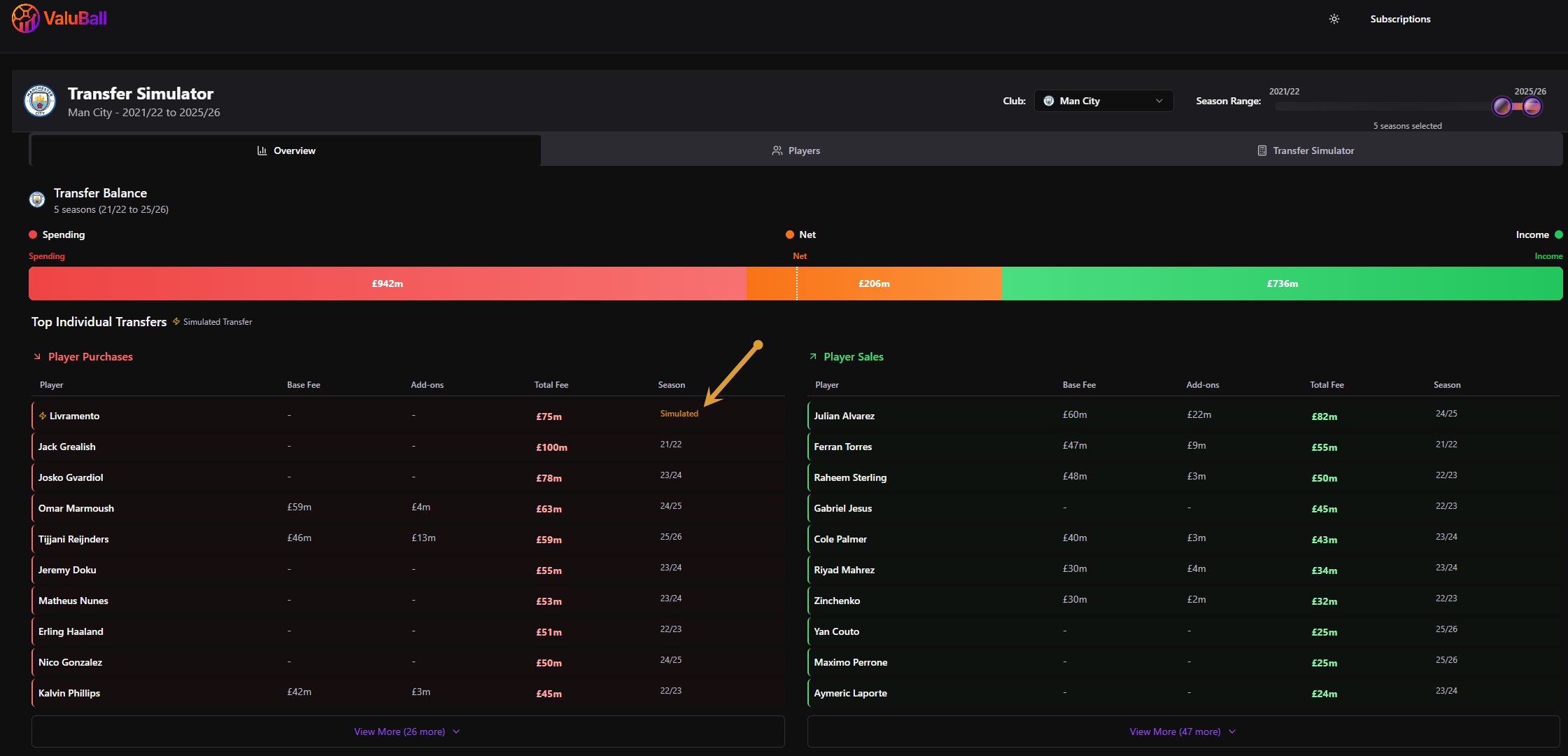Select the Riyad Mahrez sale row
The image size is (1568, 756).
[x=1183, y=570]
